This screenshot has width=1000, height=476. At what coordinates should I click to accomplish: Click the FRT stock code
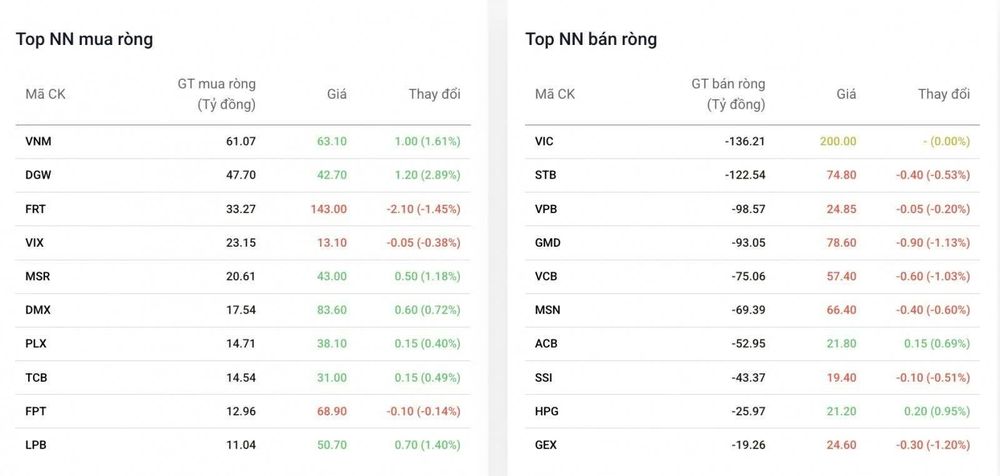tap(36, 209)
